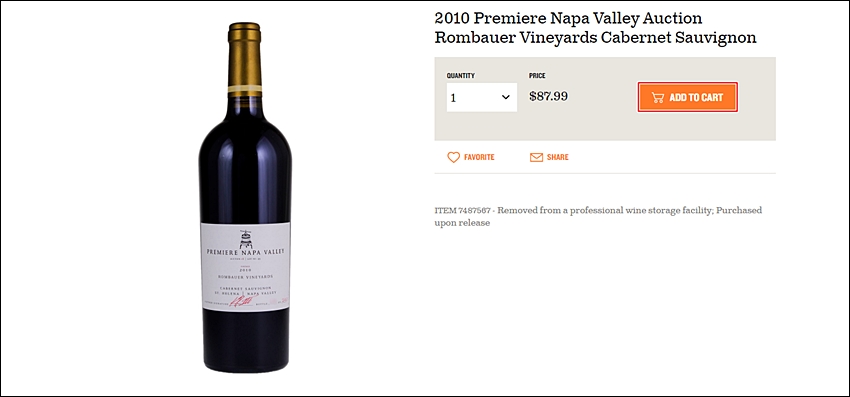Screen dimensions: 850x397
Task: Click the professional wine storage description text
Action: [598, 216]
